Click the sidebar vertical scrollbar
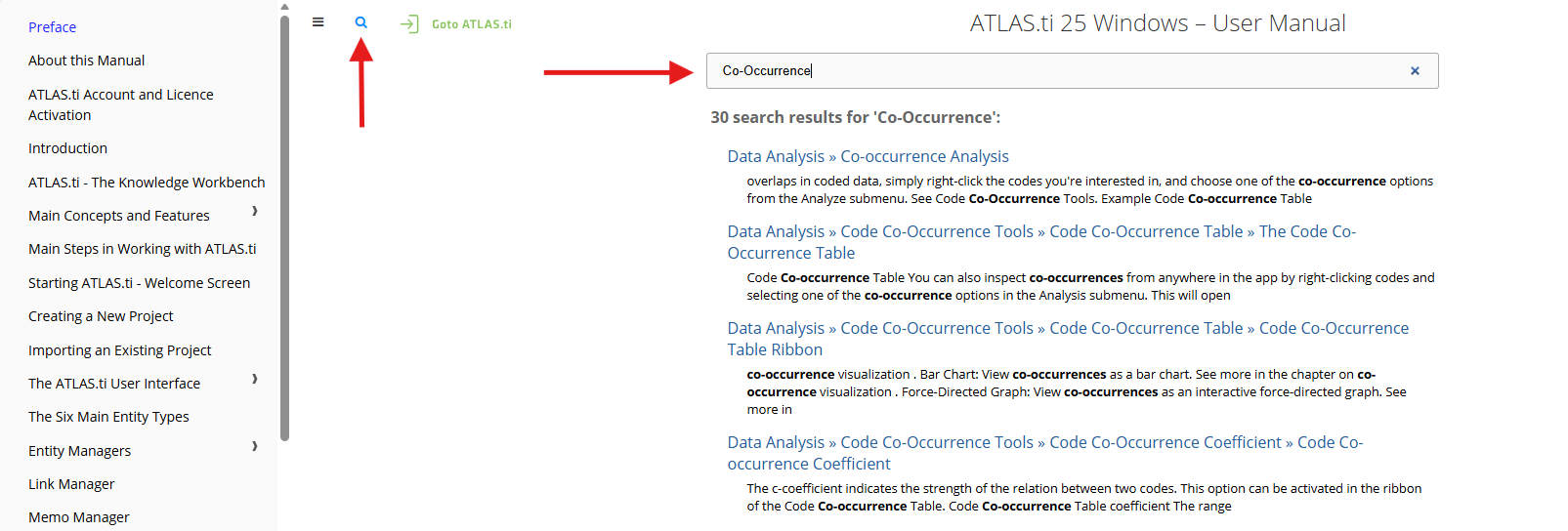This screenshot has height=531, width=1568. coord(284,228)
